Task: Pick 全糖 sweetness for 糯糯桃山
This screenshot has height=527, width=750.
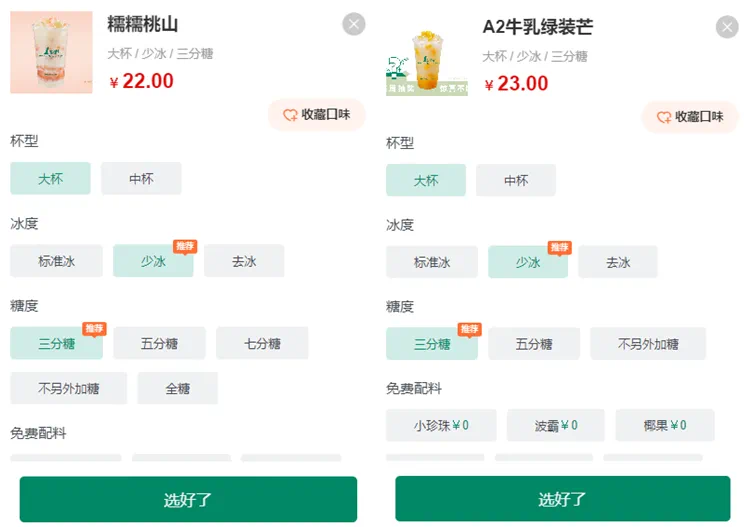Action: click(177, 388)
